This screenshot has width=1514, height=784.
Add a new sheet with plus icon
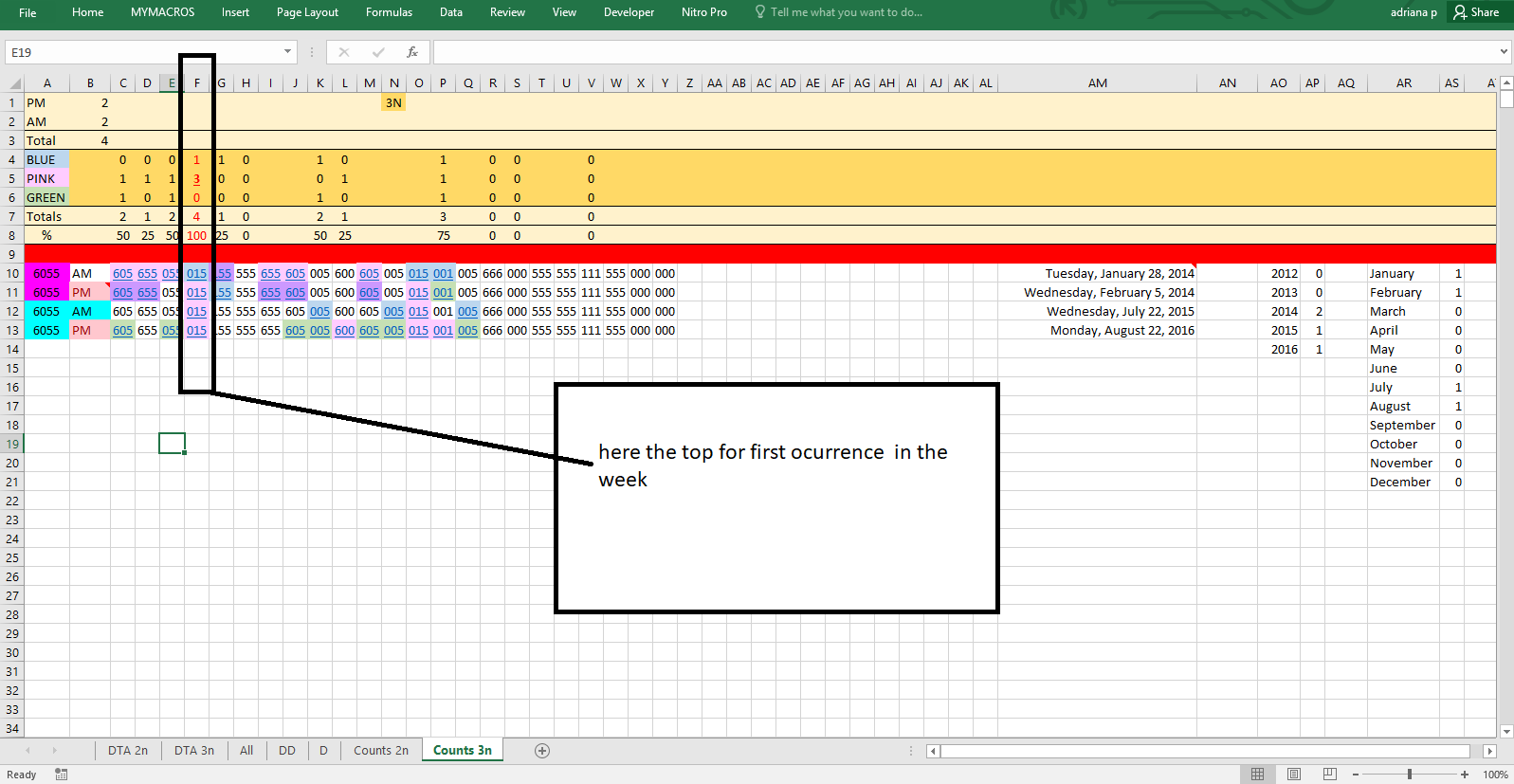[x=542, y=751]
